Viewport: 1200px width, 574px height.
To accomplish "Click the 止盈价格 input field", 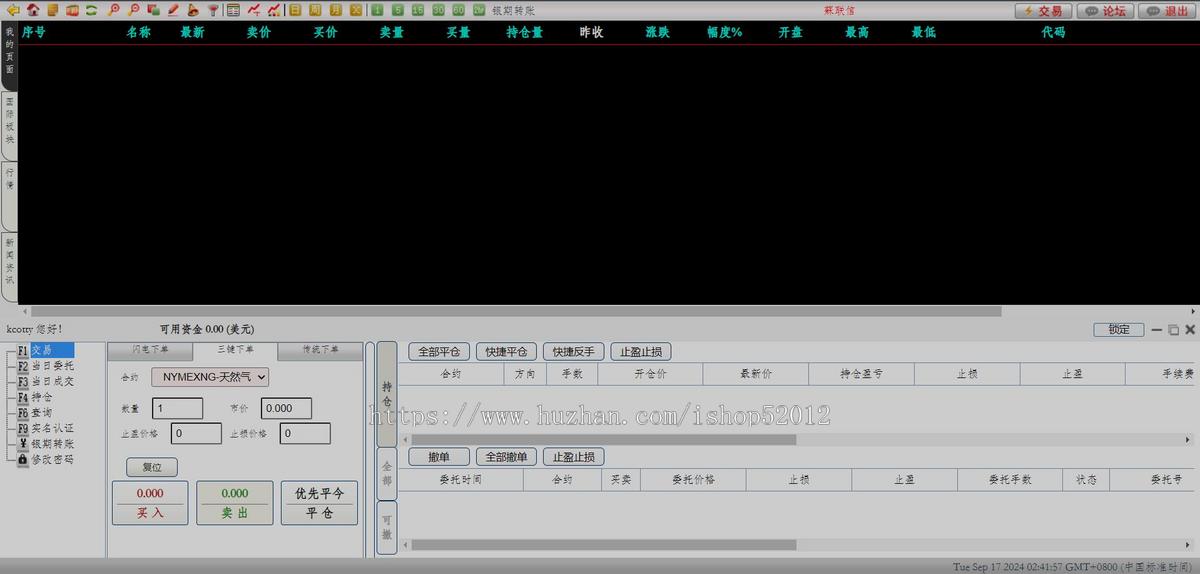I will pos(196,433).
